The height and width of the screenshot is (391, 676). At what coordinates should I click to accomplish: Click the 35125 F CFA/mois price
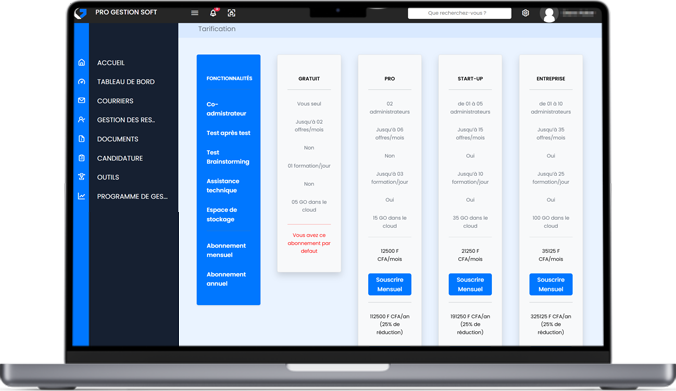pyautogui.click(x=551, y=255)
